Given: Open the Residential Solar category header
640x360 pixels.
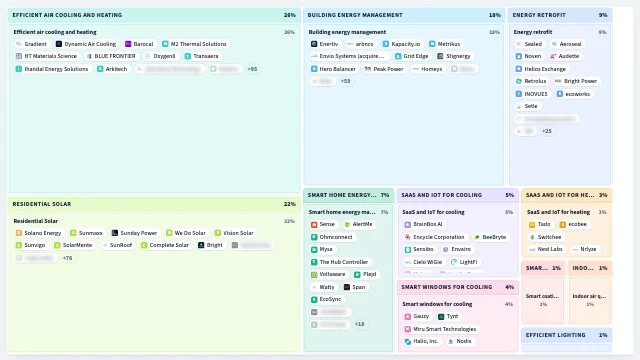Looking at the screenshot, I should tap(154, 204).
